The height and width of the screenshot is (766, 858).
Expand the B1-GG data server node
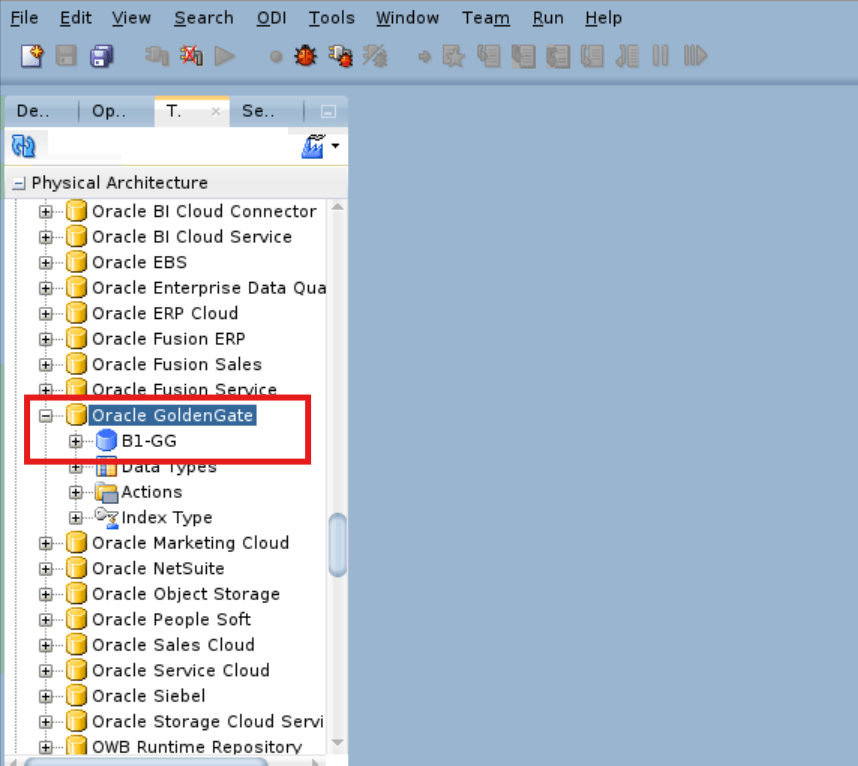click(75, 440)
